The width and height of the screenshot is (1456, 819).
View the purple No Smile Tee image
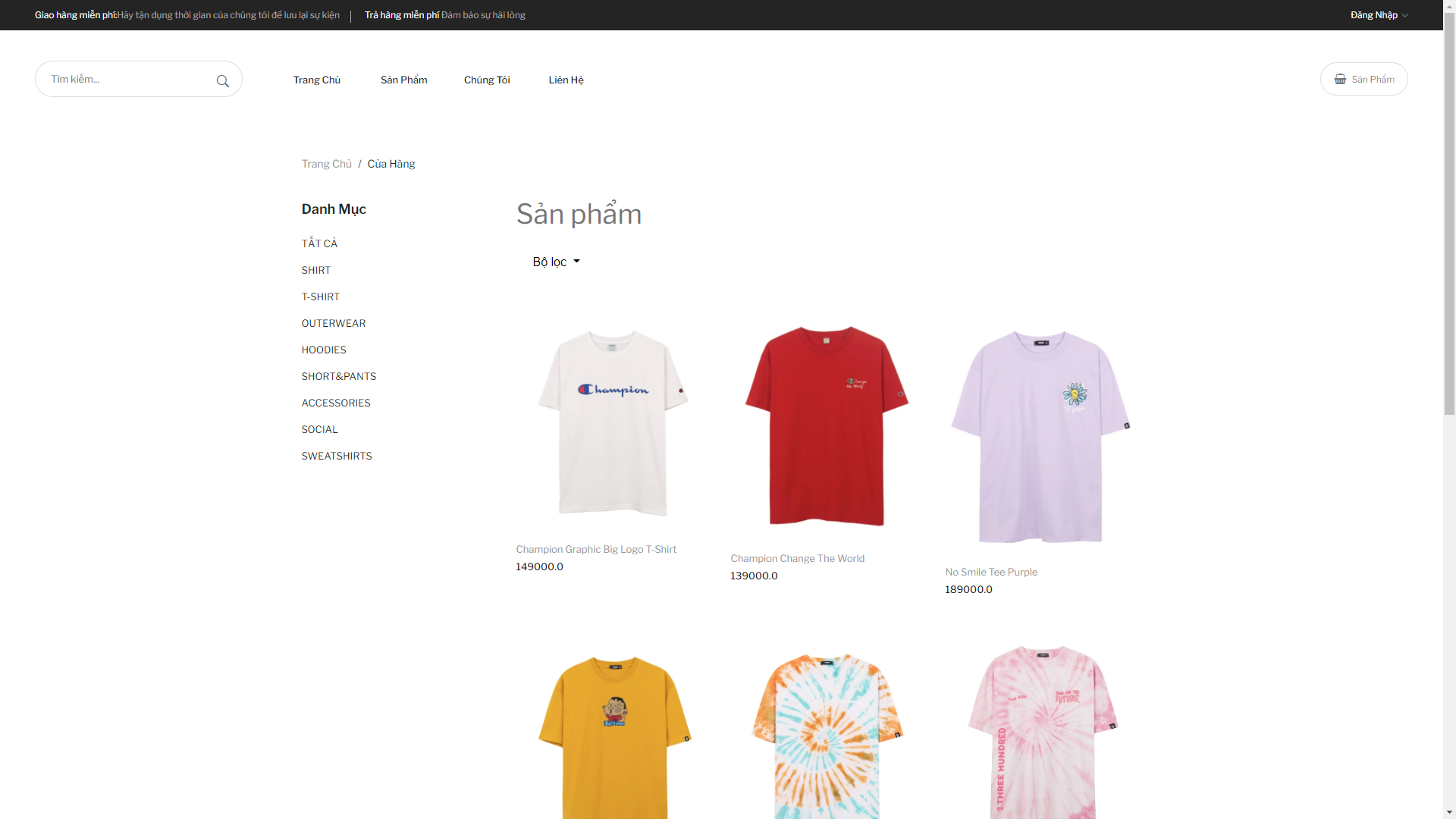1040,435
